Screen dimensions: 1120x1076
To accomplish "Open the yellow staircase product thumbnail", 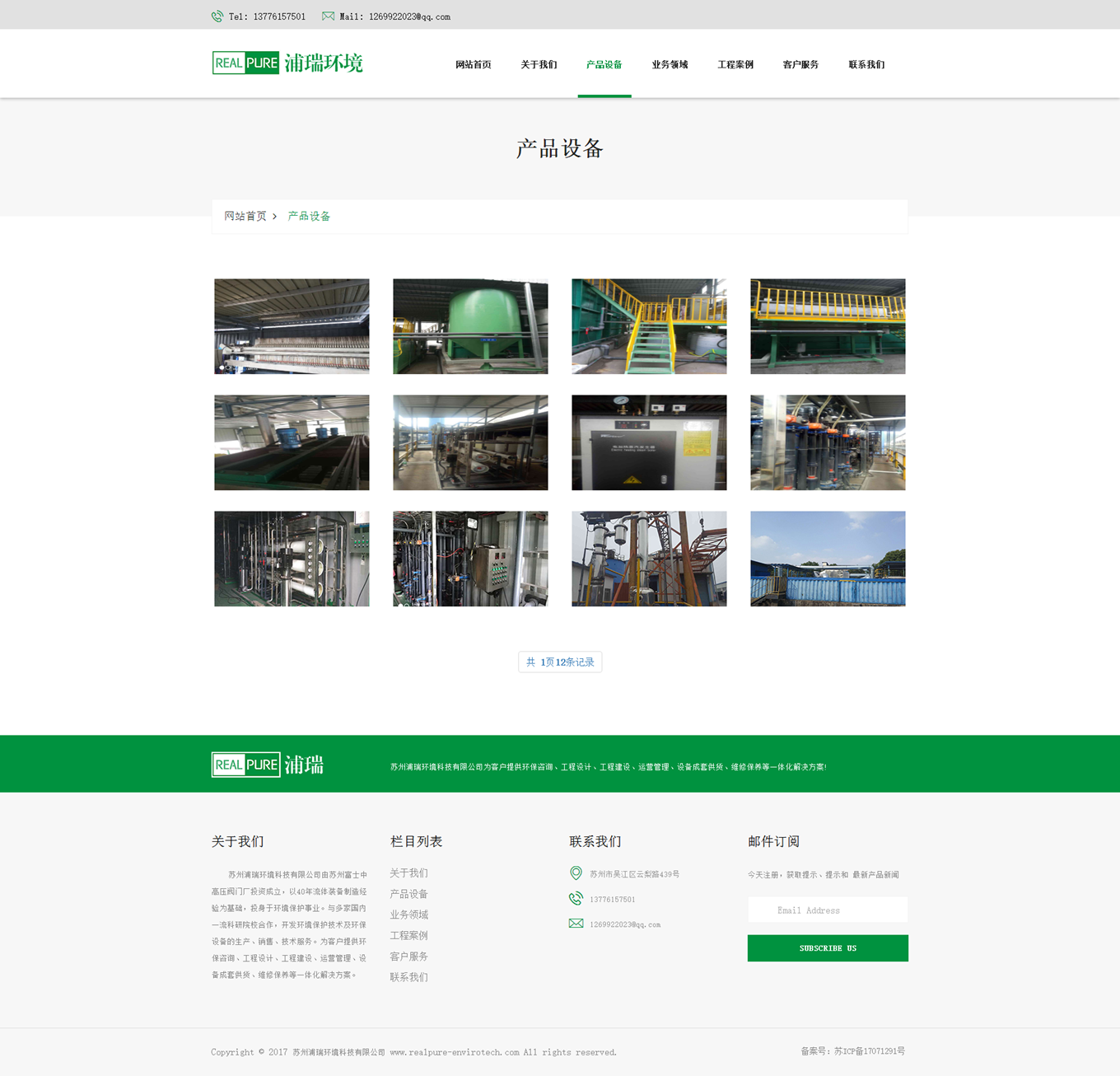I will coord(649,326).
